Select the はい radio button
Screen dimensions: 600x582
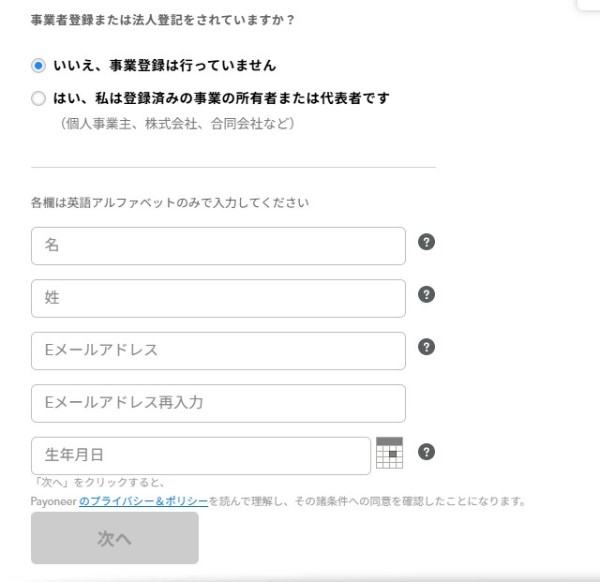(x=39, y=99)
